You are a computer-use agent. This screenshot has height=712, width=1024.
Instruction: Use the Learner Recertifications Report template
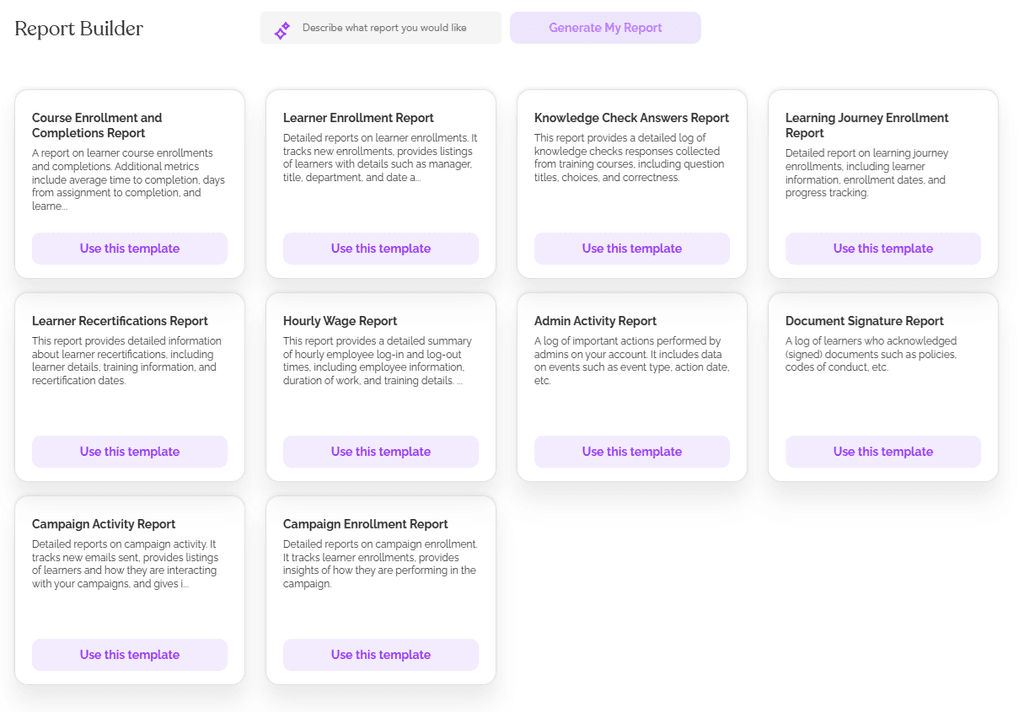[x=129, y=451]
